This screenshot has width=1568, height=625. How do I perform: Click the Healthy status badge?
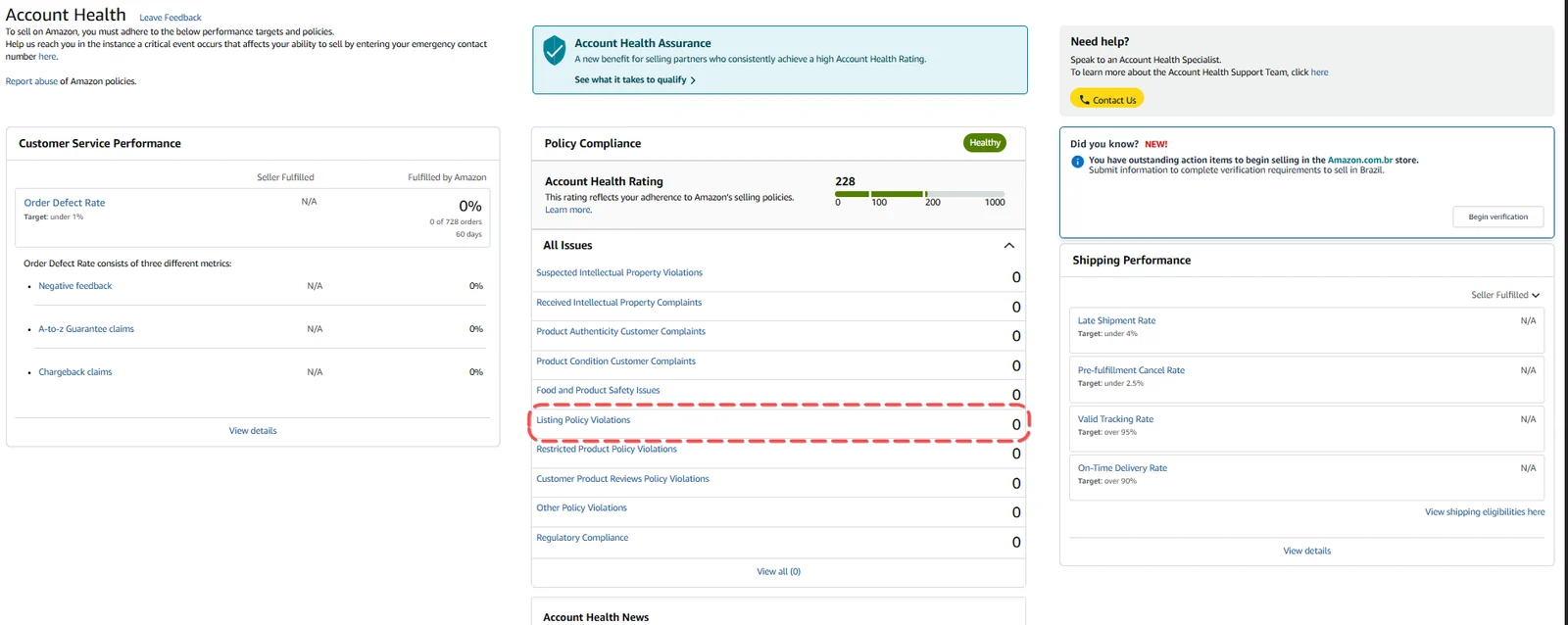pyautogui.click(x=985, y=143)
